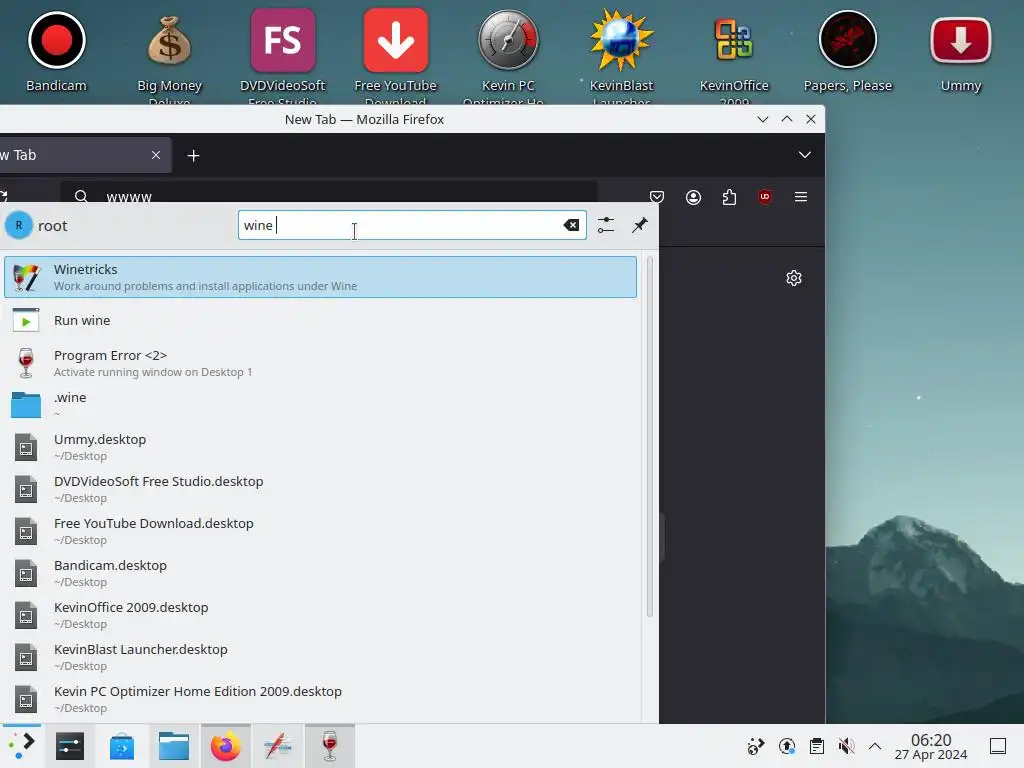Open System Settings from the taskbar
The width and height of the screenshot is (1024, 768).
(x=70, y=746)
